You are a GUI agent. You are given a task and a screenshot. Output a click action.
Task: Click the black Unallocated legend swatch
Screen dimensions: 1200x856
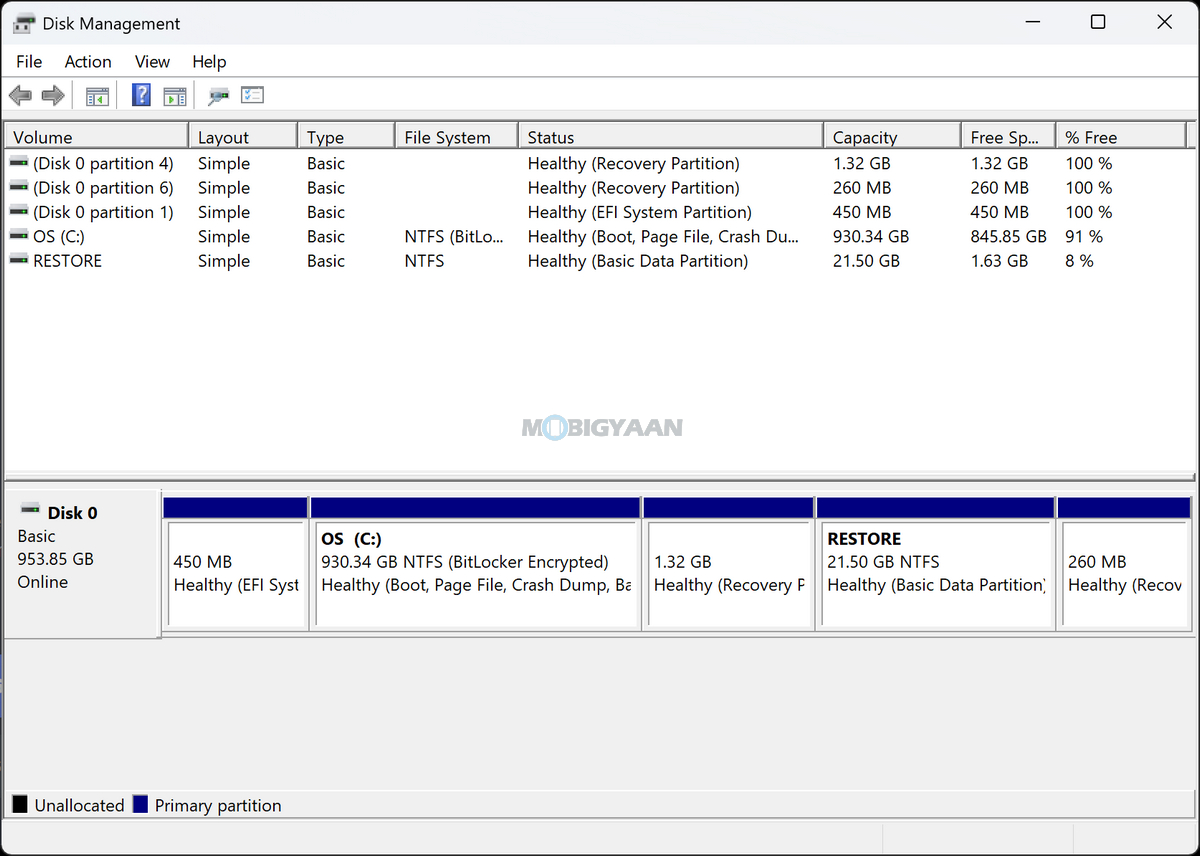(20, 804)
